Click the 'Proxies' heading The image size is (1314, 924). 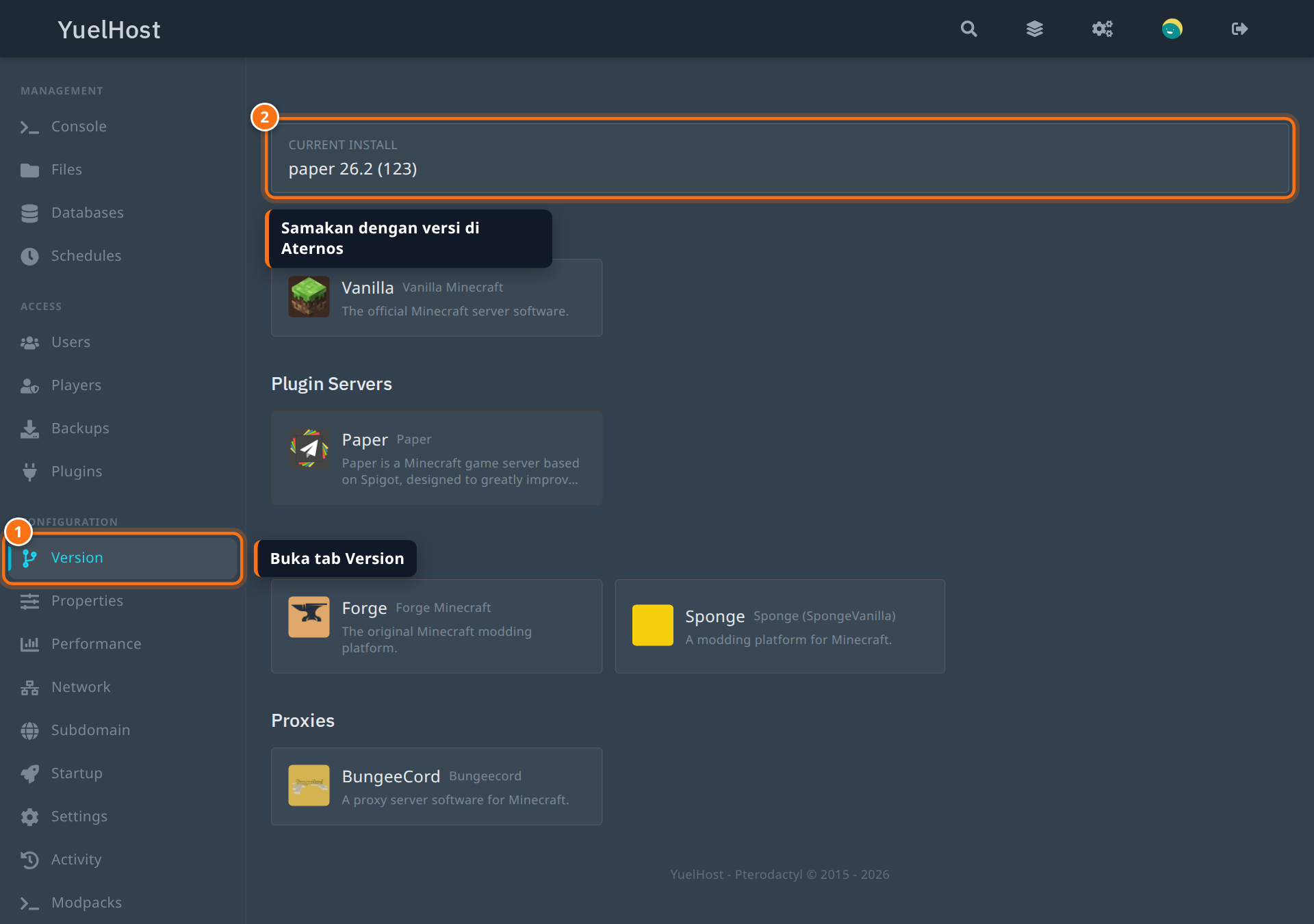pyautogui.click(x=302, y=721)
